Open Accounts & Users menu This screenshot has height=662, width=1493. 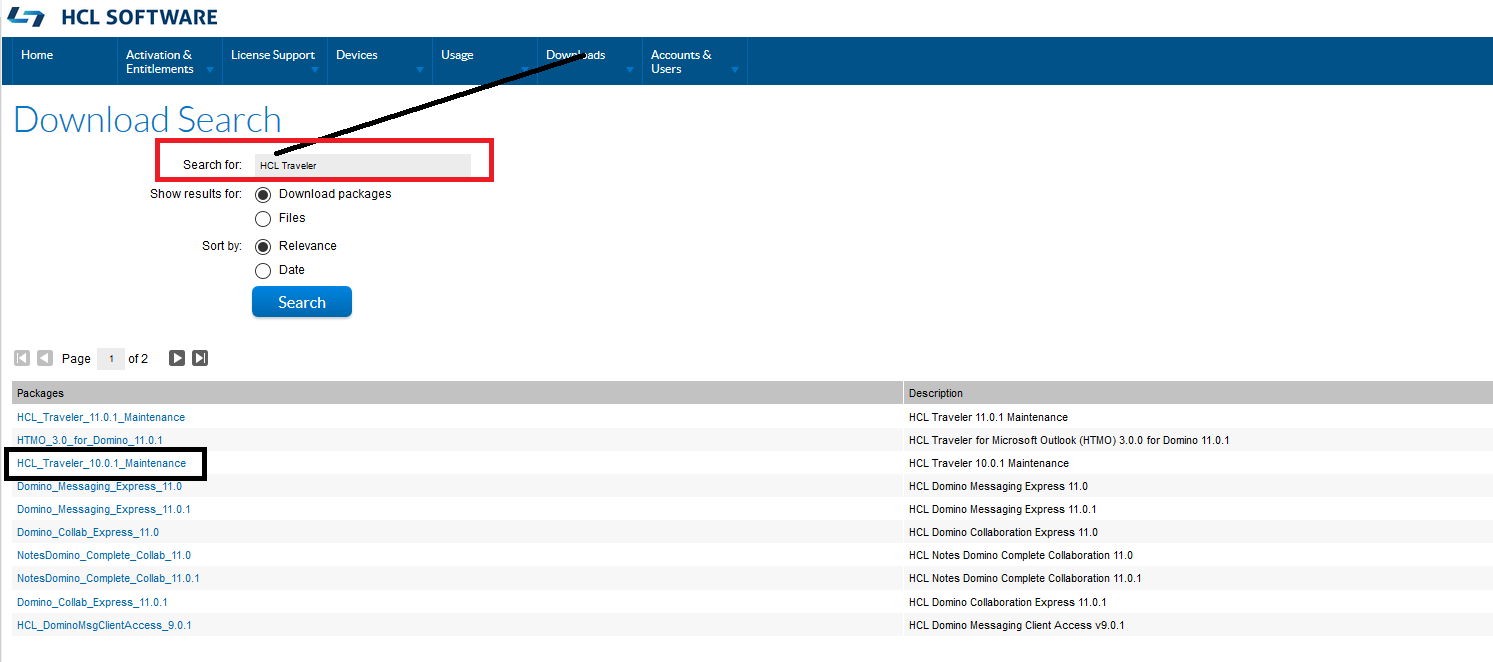point(681,62)
